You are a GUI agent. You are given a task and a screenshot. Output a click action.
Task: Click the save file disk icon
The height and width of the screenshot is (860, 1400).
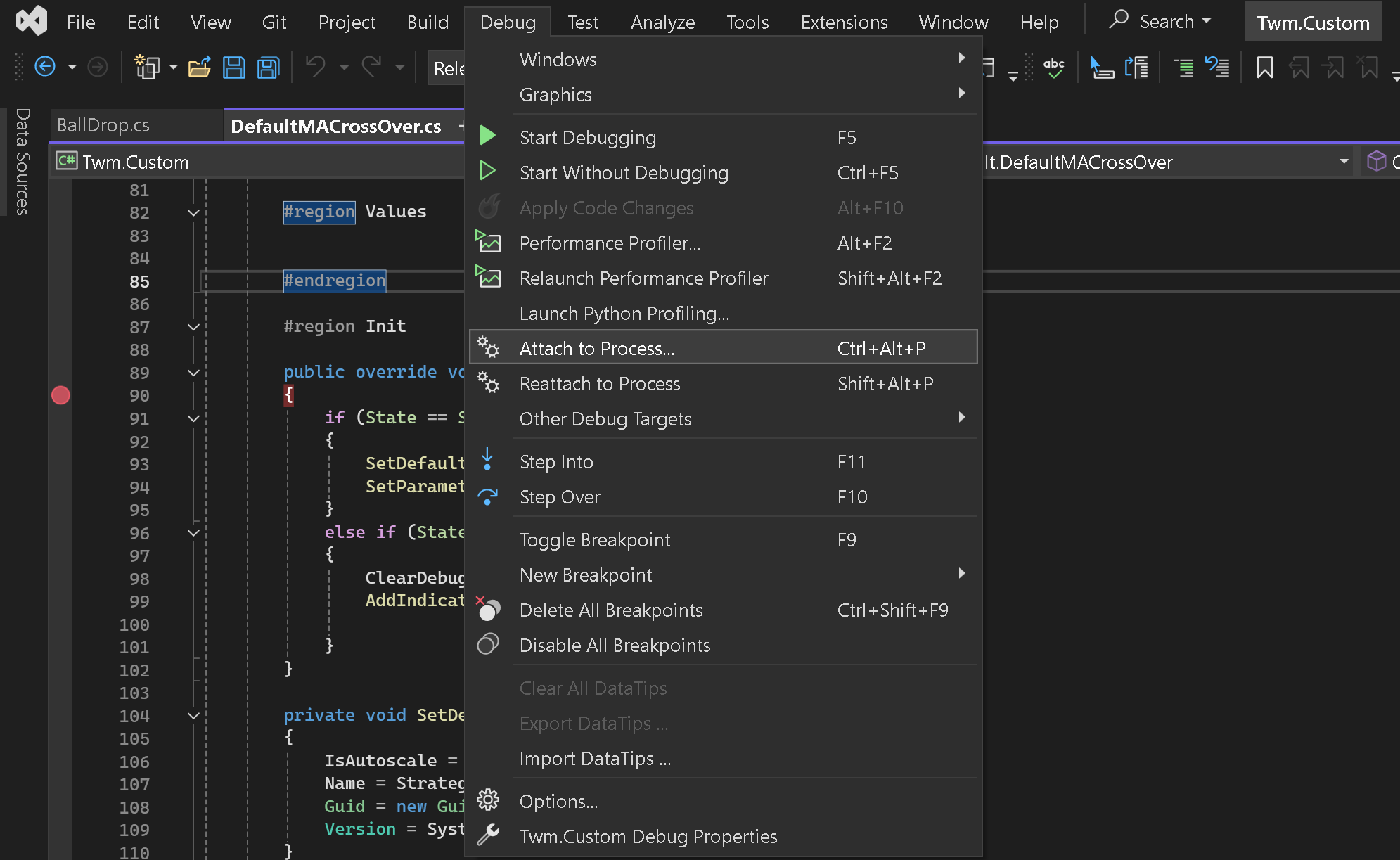tap(234, 68)
